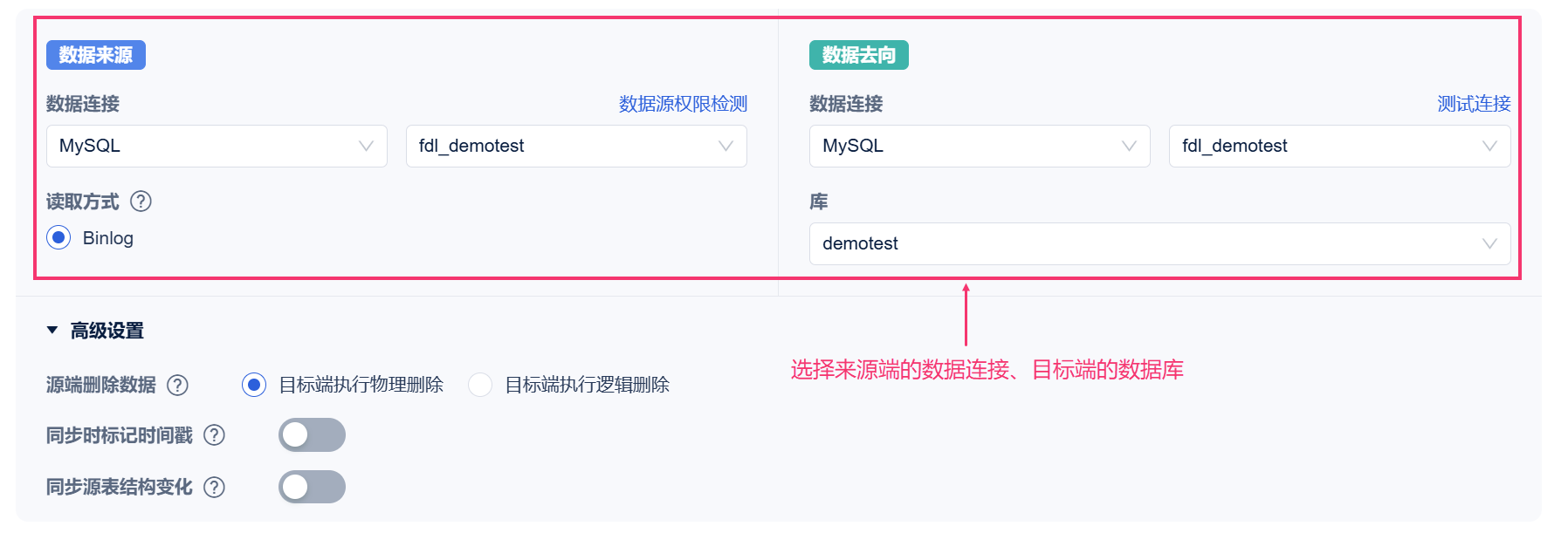This screenshot has width=1568, height=533.
Task: Click the 数据源权限检测 link
Action: 683,104
